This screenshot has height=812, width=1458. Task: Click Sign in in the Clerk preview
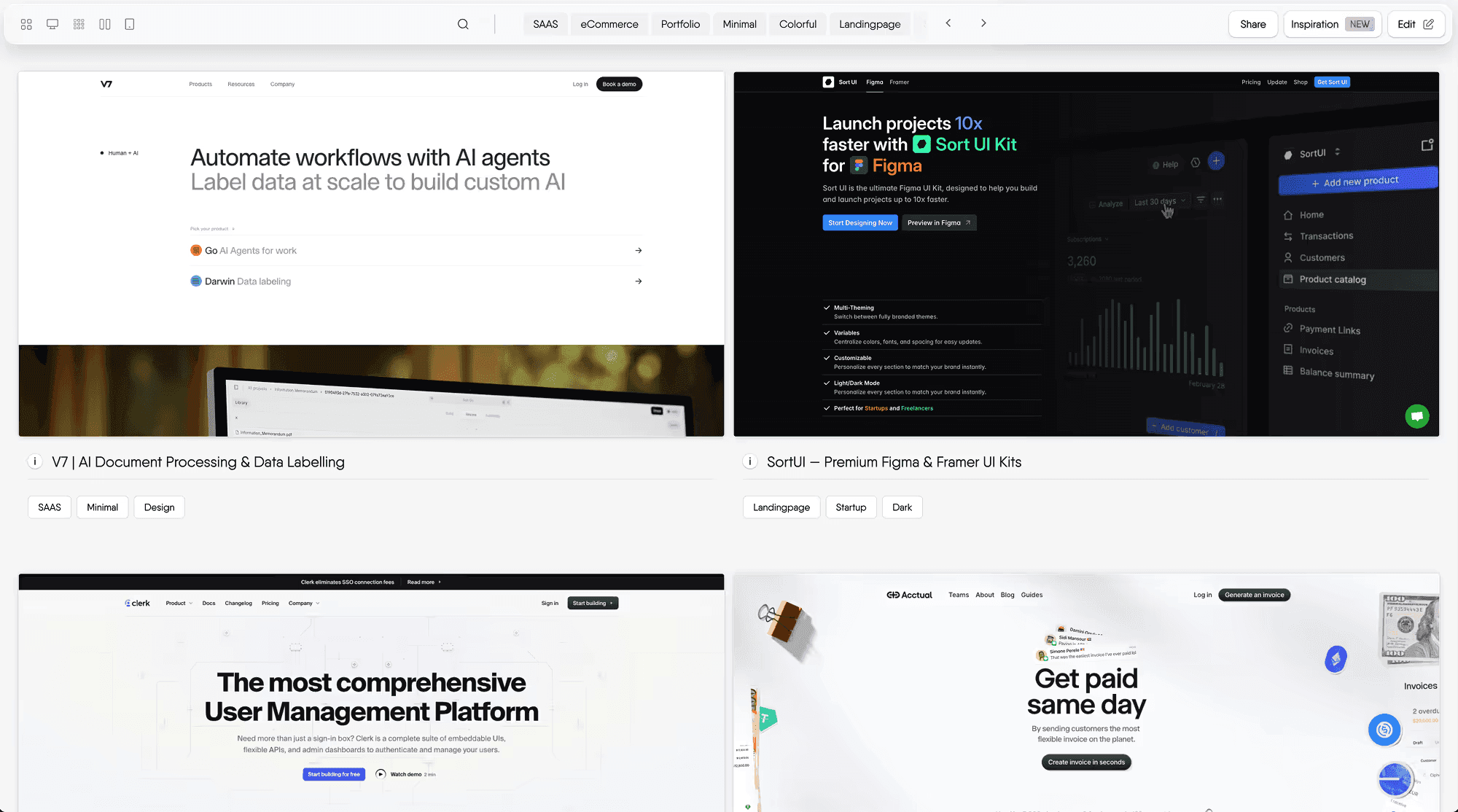click(550, 603)
